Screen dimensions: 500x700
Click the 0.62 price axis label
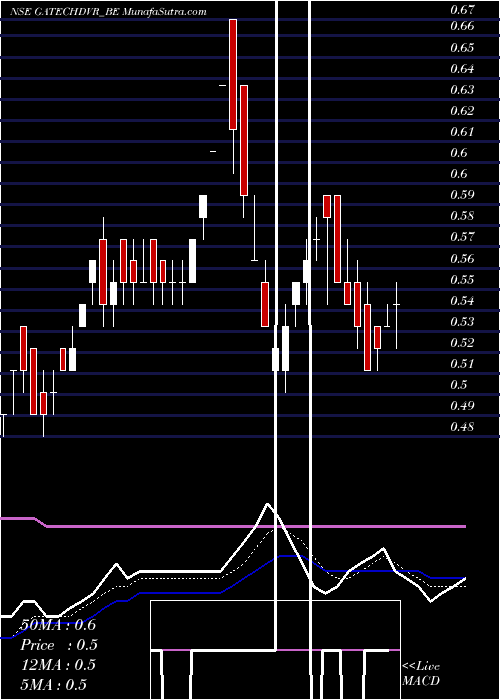pos(462,111)
